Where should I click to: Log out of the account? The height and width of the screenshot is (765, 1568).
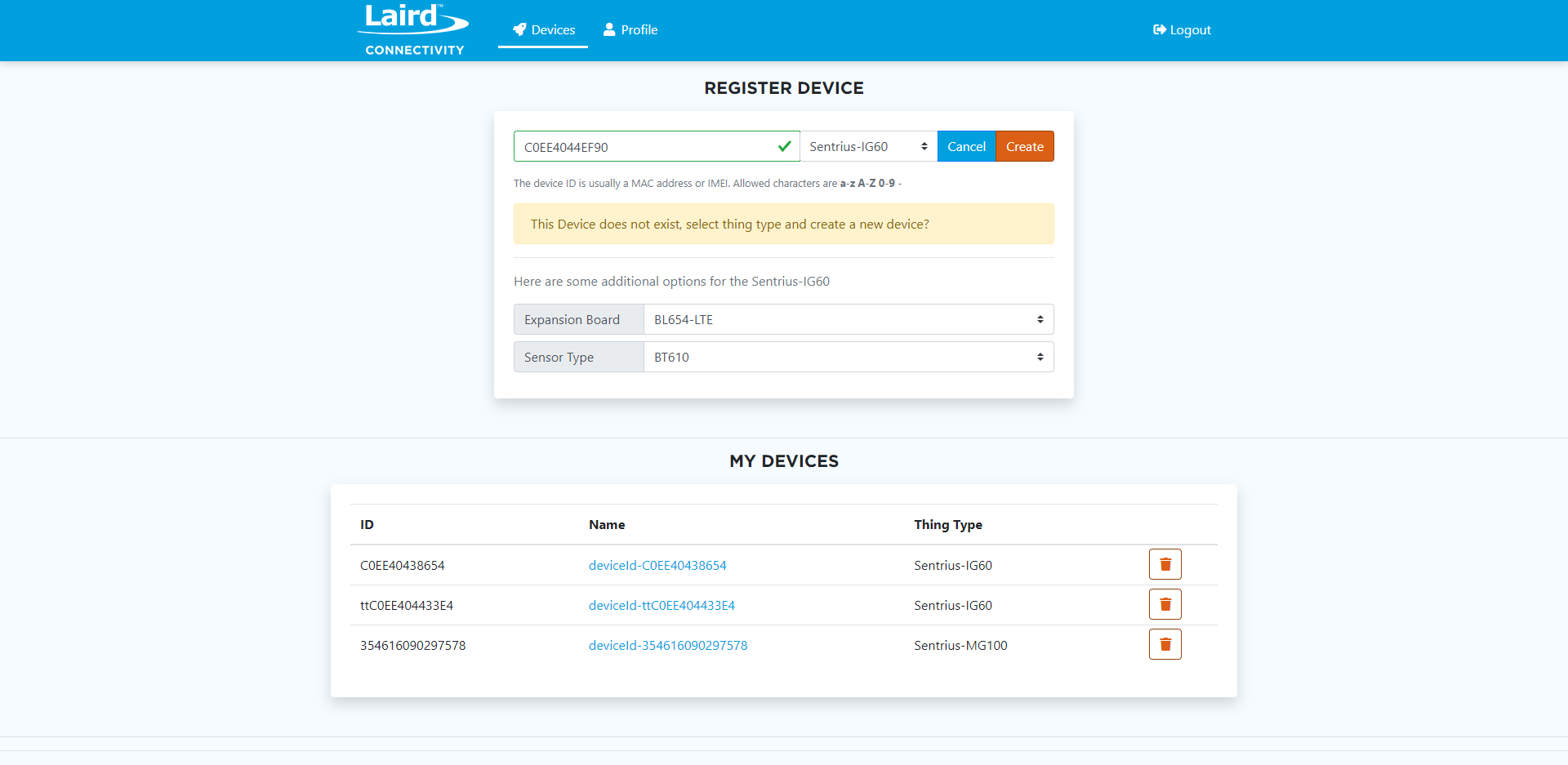pos(1182,30)
